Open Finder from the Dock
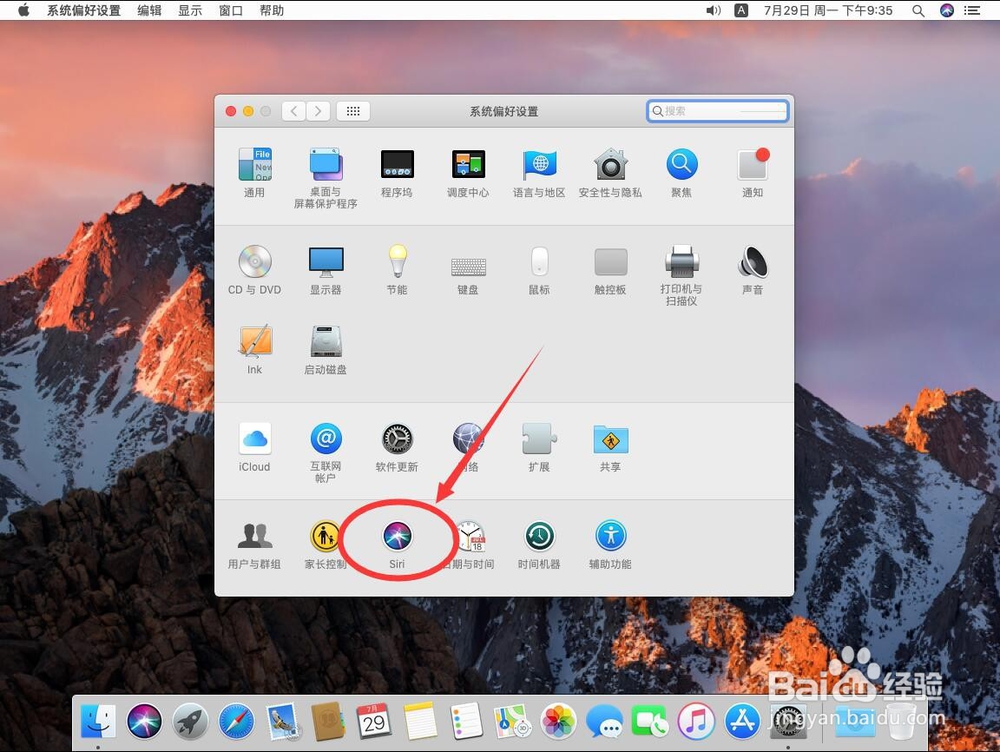This screenshot has width=1000, height=752. (x=98, y=721)
